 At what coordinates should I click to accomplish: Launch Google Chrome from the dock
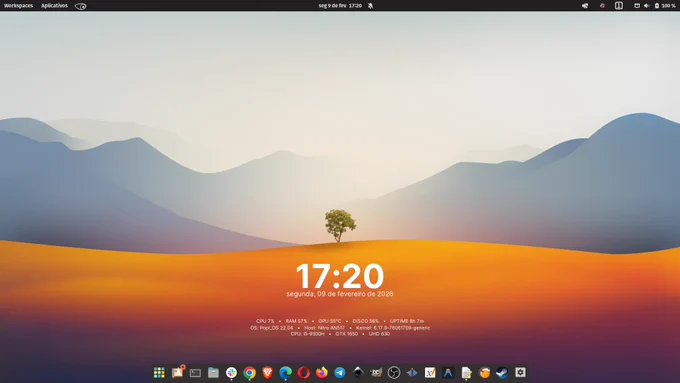click(x=249, y=373)
